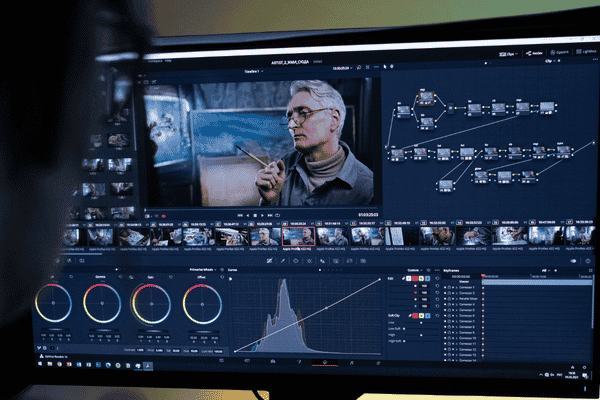Click the Gain color wheel center
600x400 pixels.
[152, 304]
